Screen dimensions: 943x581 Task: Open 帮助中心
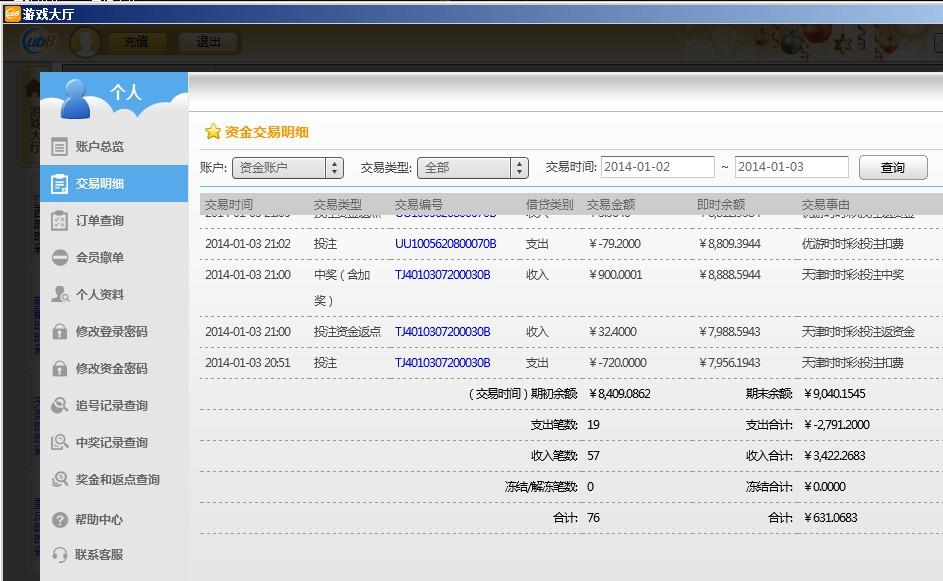[99, 519]
